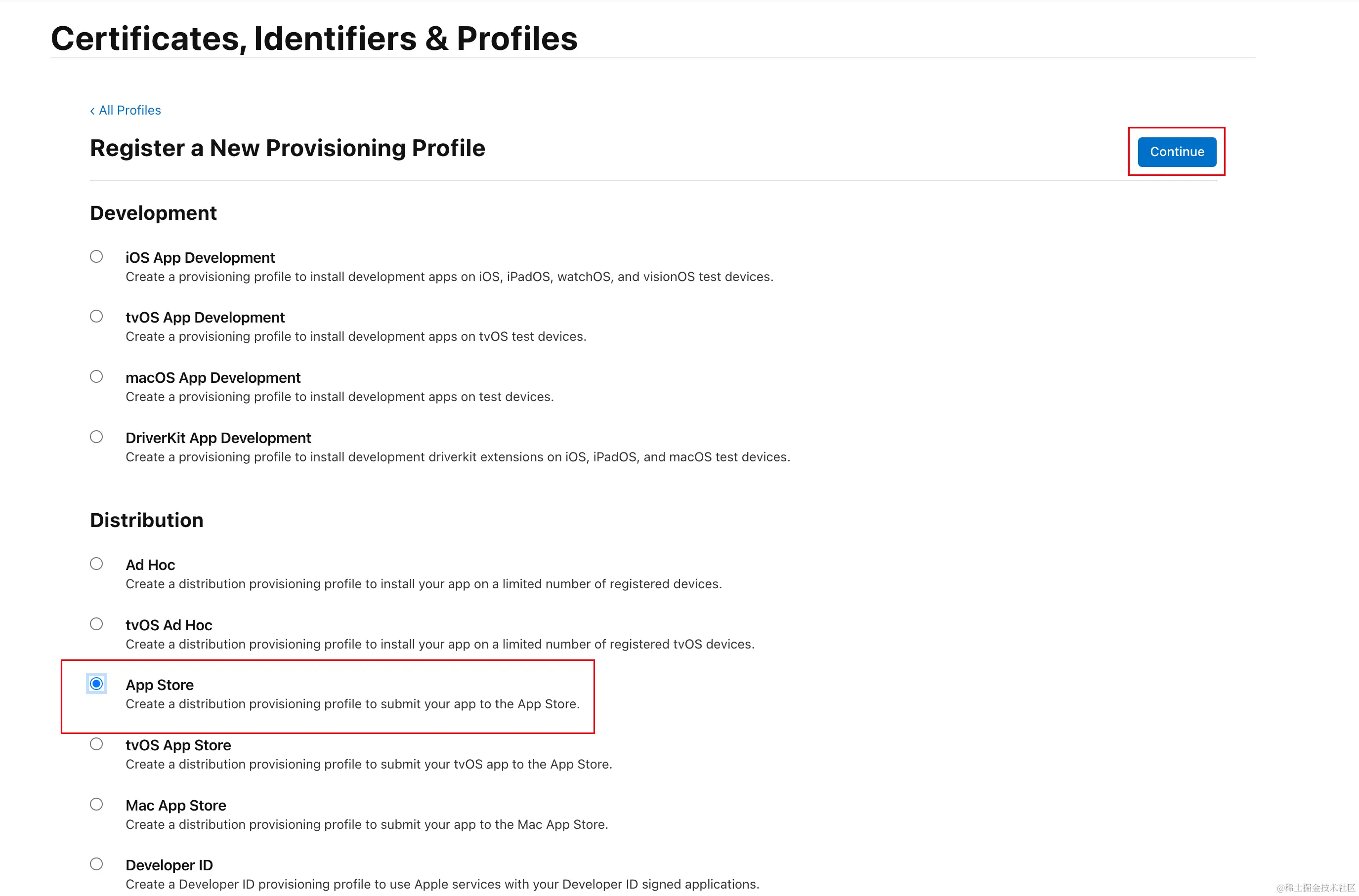Select the iOS App Development radio button
This screenshot has width=1359, height=896.
96,256
